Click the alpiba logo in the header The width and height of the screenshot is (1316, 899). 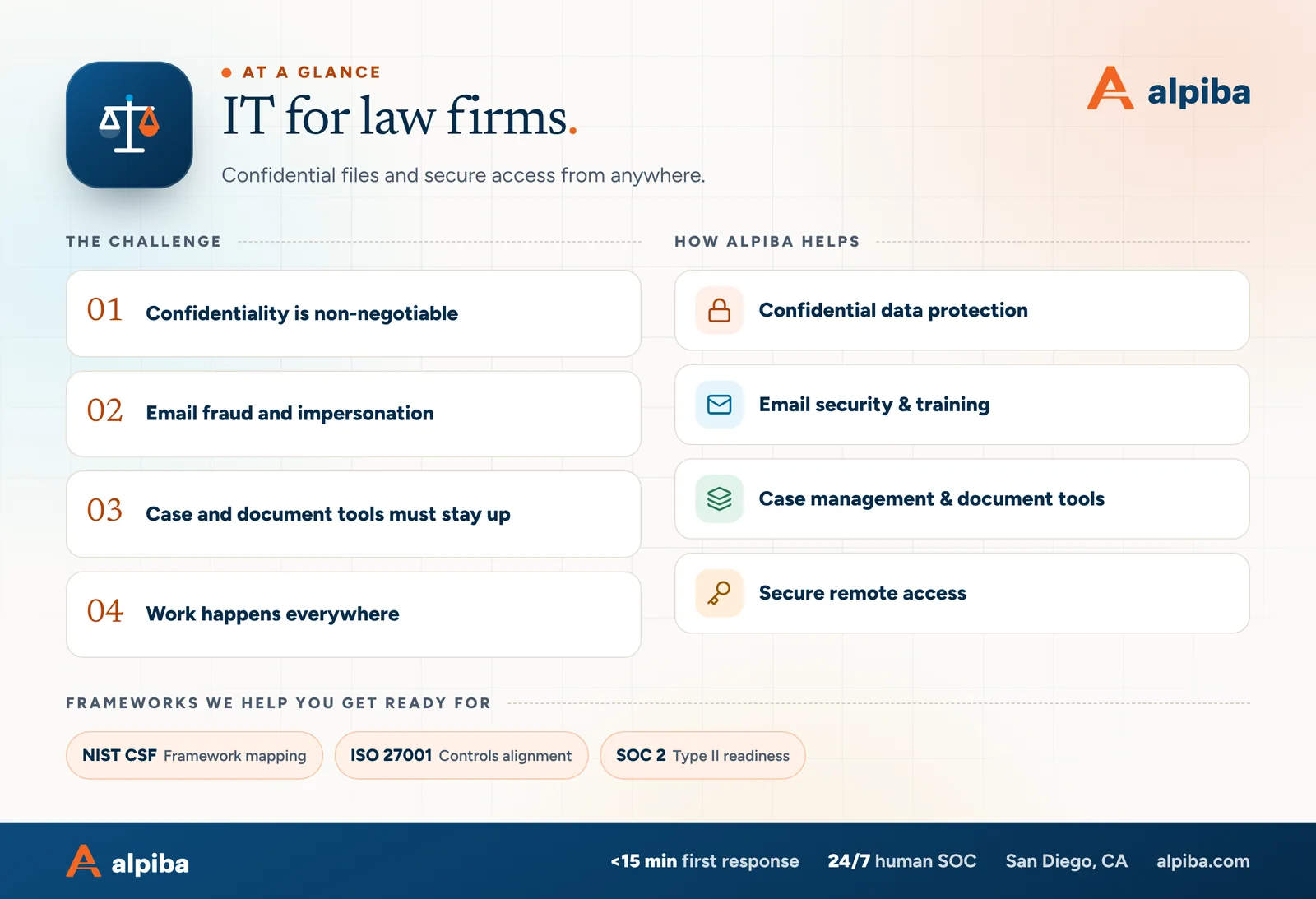1168,89
